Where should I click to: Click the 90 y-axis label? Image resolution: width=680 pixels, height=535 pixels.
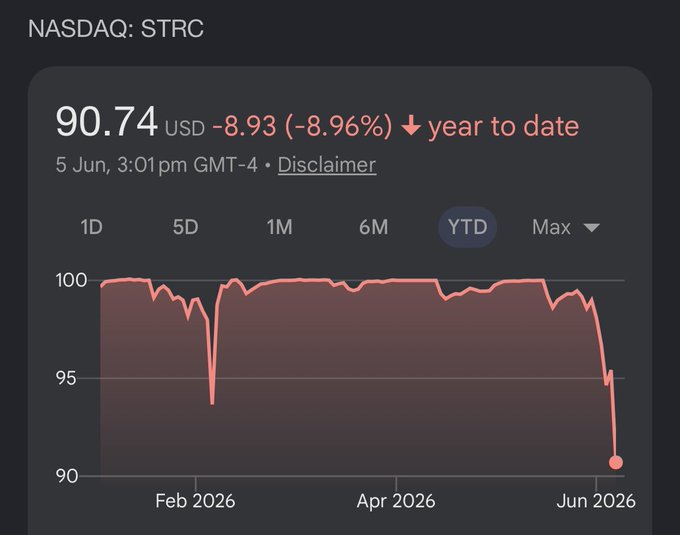tap(67, 476)
